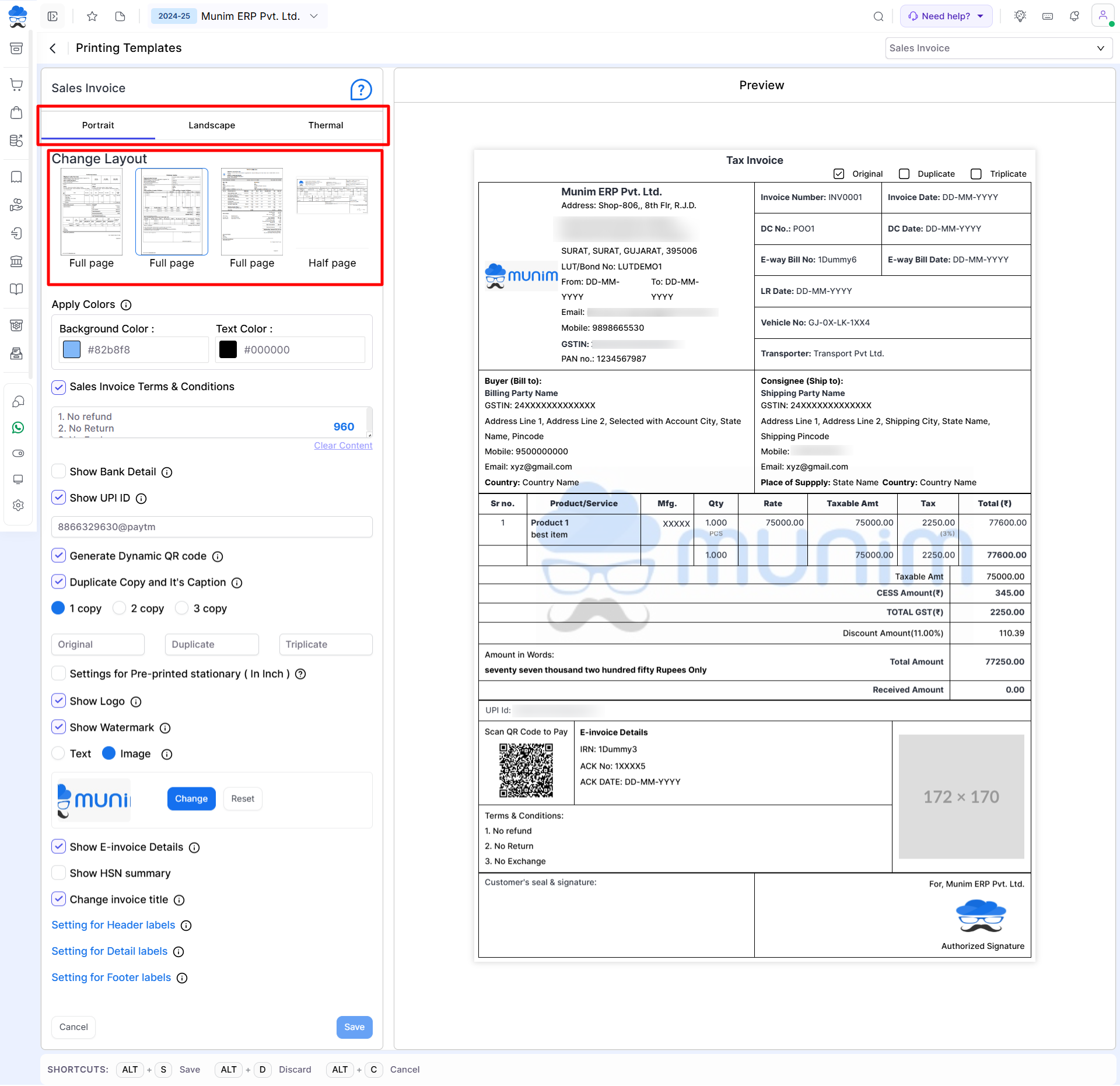Toggle the Show E-invoice Details checkbox
Image resolution: width=1120 pixels, height=1086 pixels.
[x=58, y=847]
